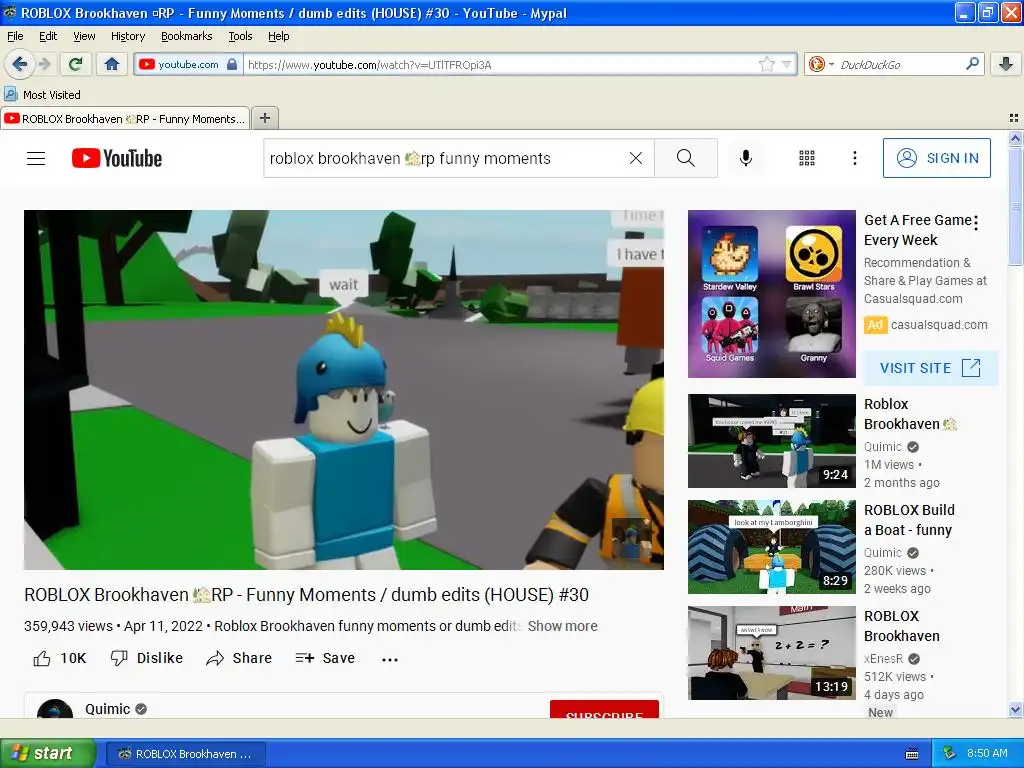
Task: Click the xEnesR channel name
Action: [884, 658]
